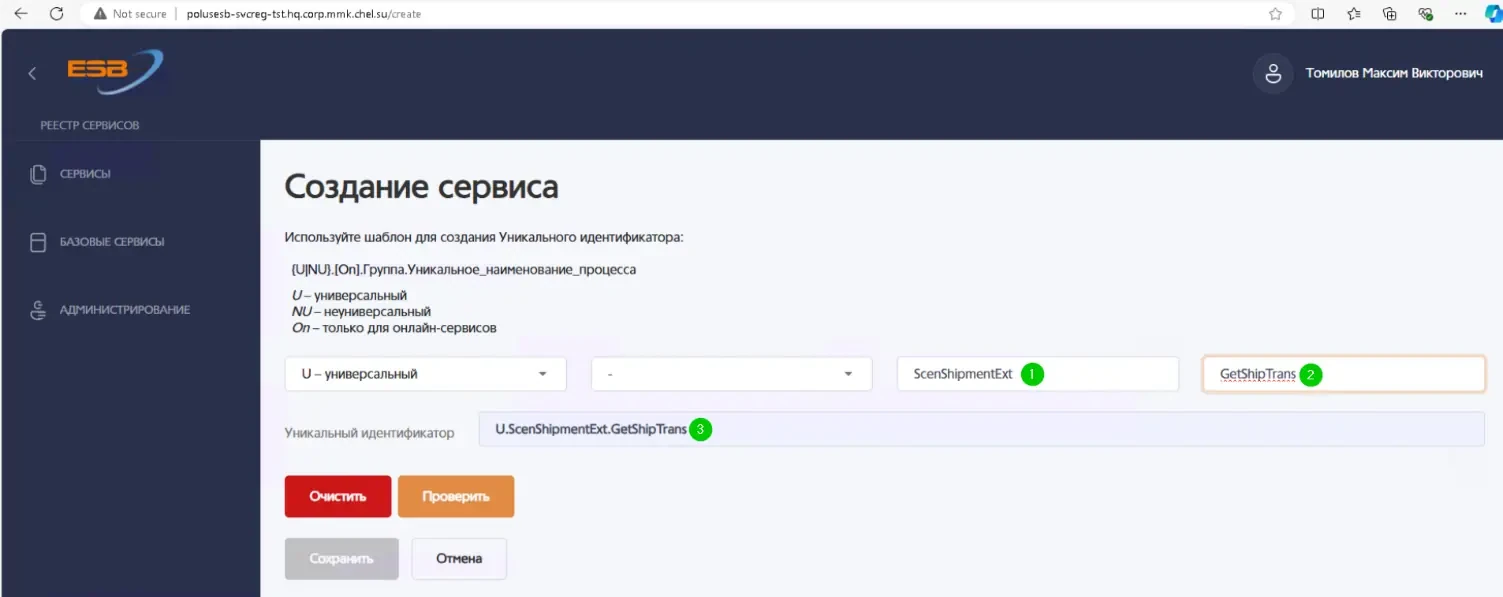Open the Not secure site warning
Viewport: 1503px width, 597px height.
click(x=130, y=14)
